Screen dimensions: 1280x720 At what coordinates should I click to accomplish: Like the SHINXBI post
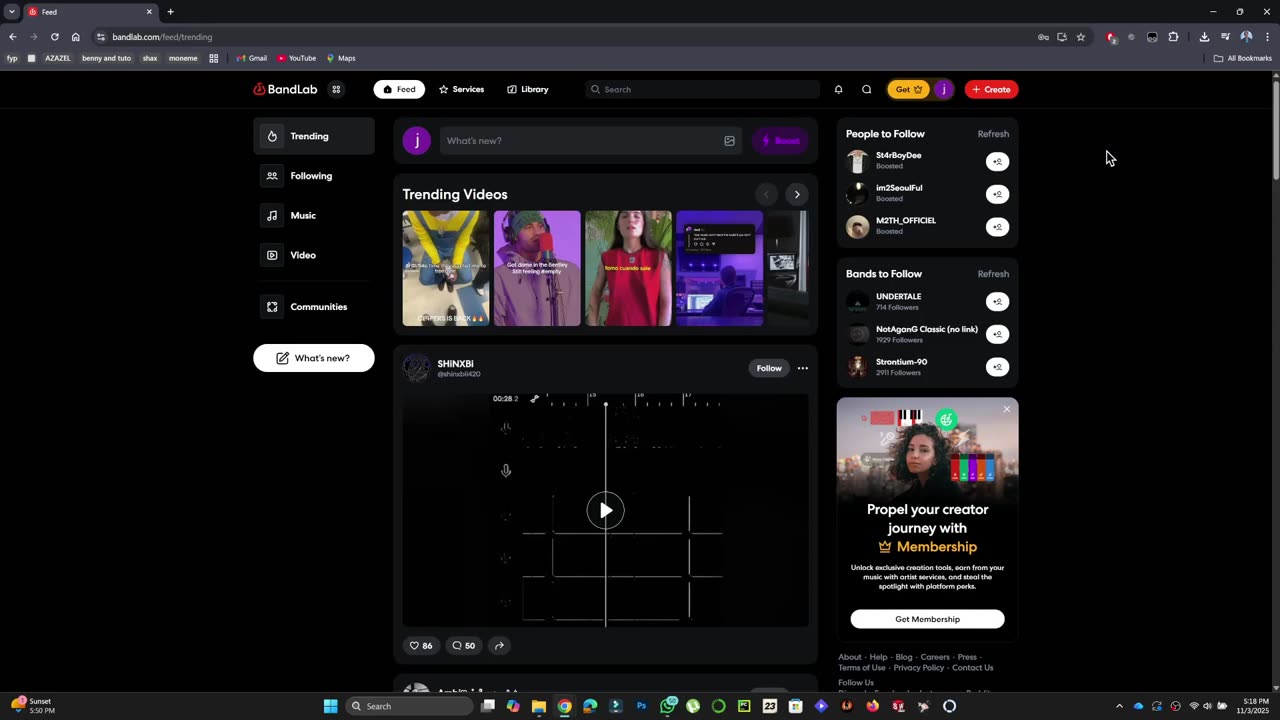pos(421,645)
